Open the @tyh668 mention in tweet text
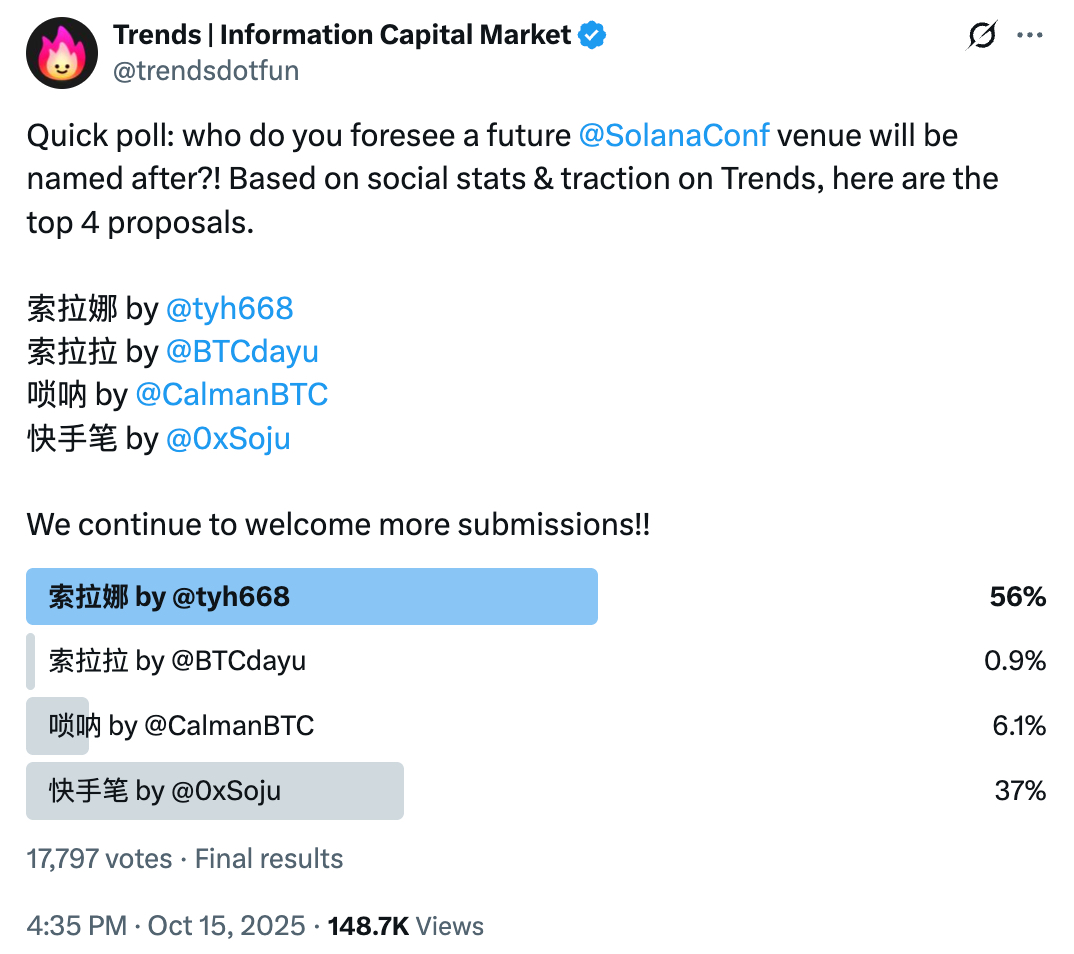 coord(229,308)
